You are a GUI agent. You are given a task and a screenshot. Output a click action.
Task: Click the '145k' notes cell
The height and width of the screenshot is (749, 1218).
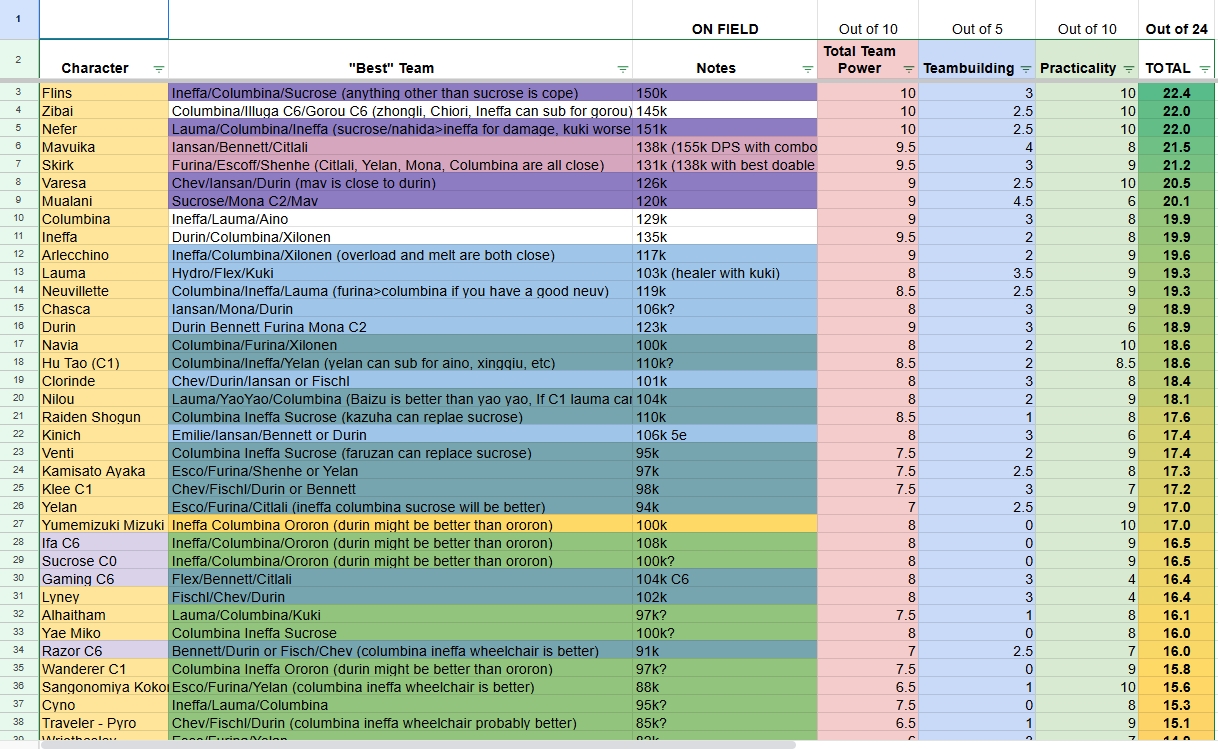click(x=725, y=111)
